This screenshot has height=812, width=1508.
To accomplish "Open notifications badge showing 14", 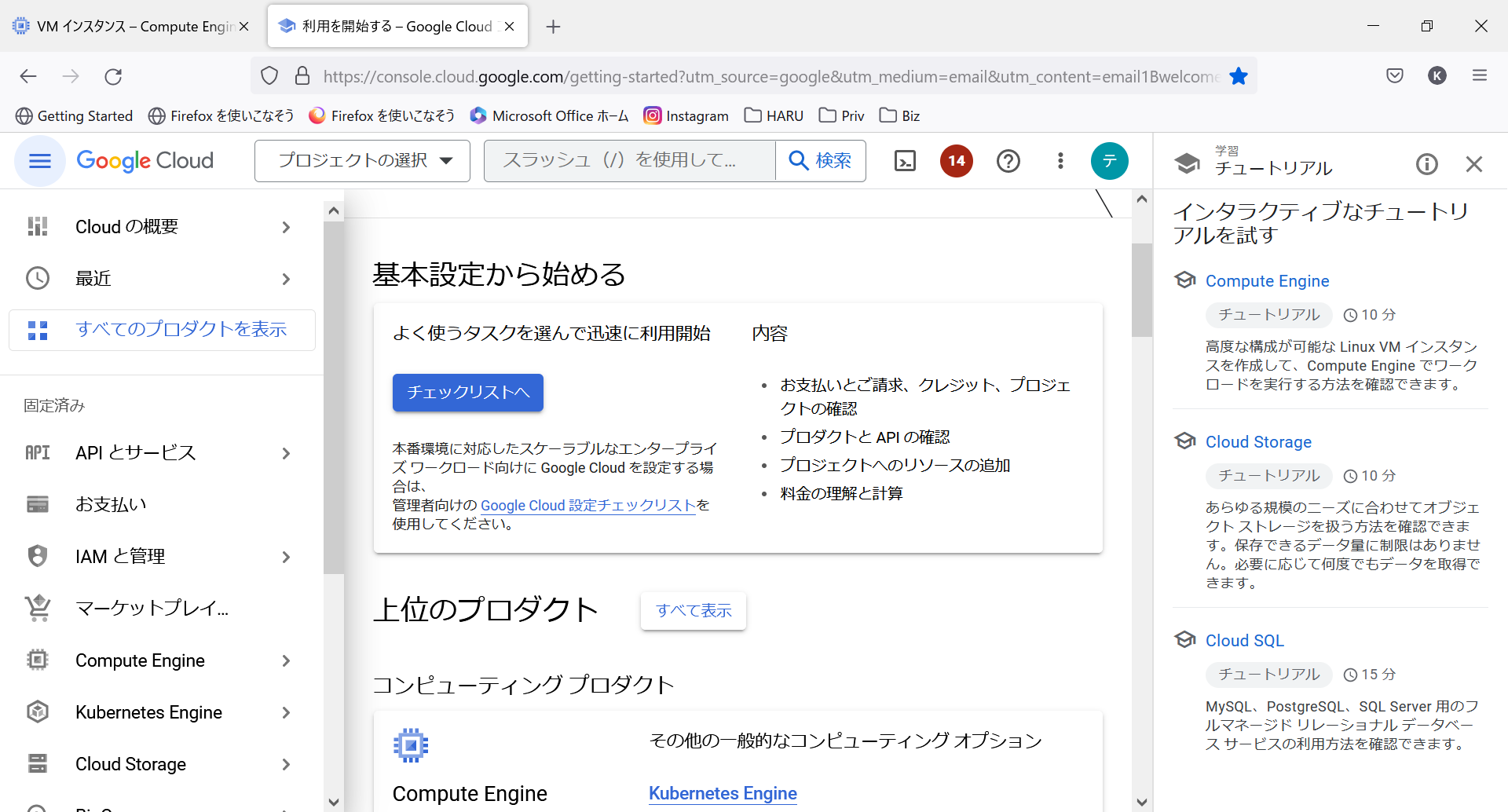I will [x=956, y=161].
